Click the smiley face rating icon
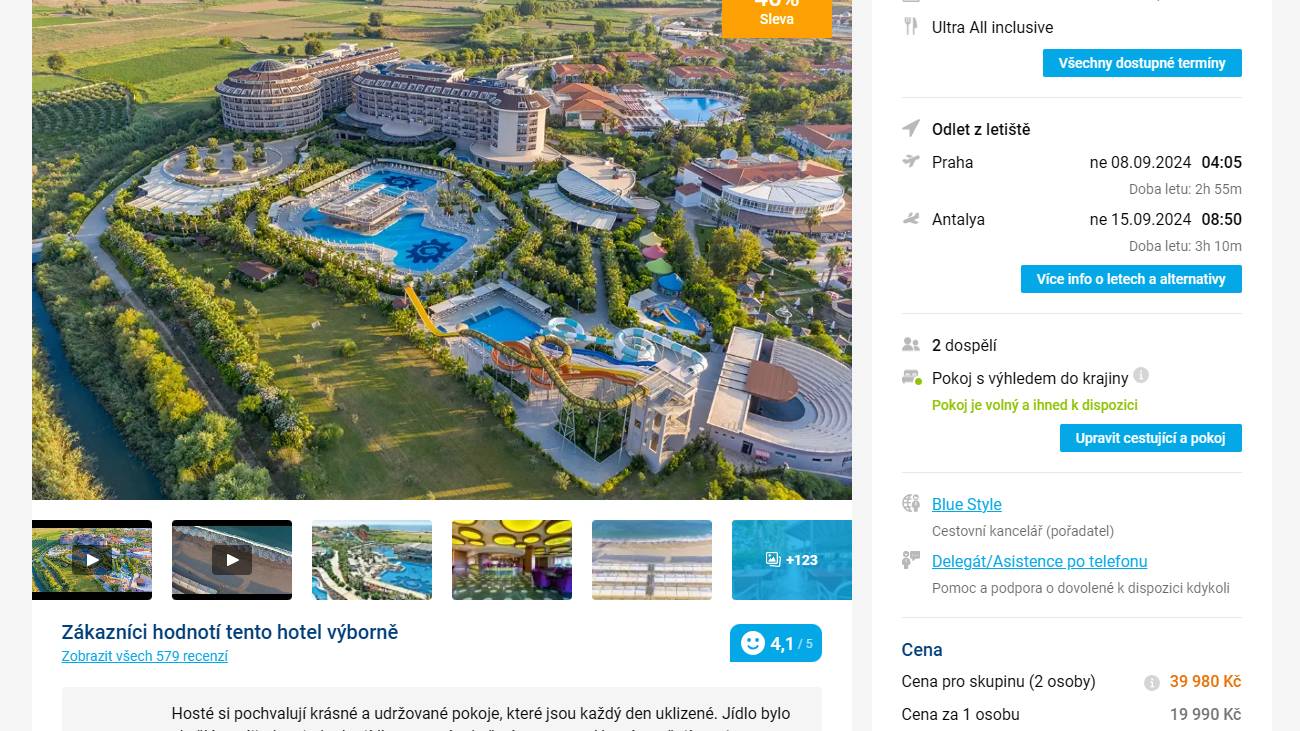1300x731 pixels. [x=753, y=643]
